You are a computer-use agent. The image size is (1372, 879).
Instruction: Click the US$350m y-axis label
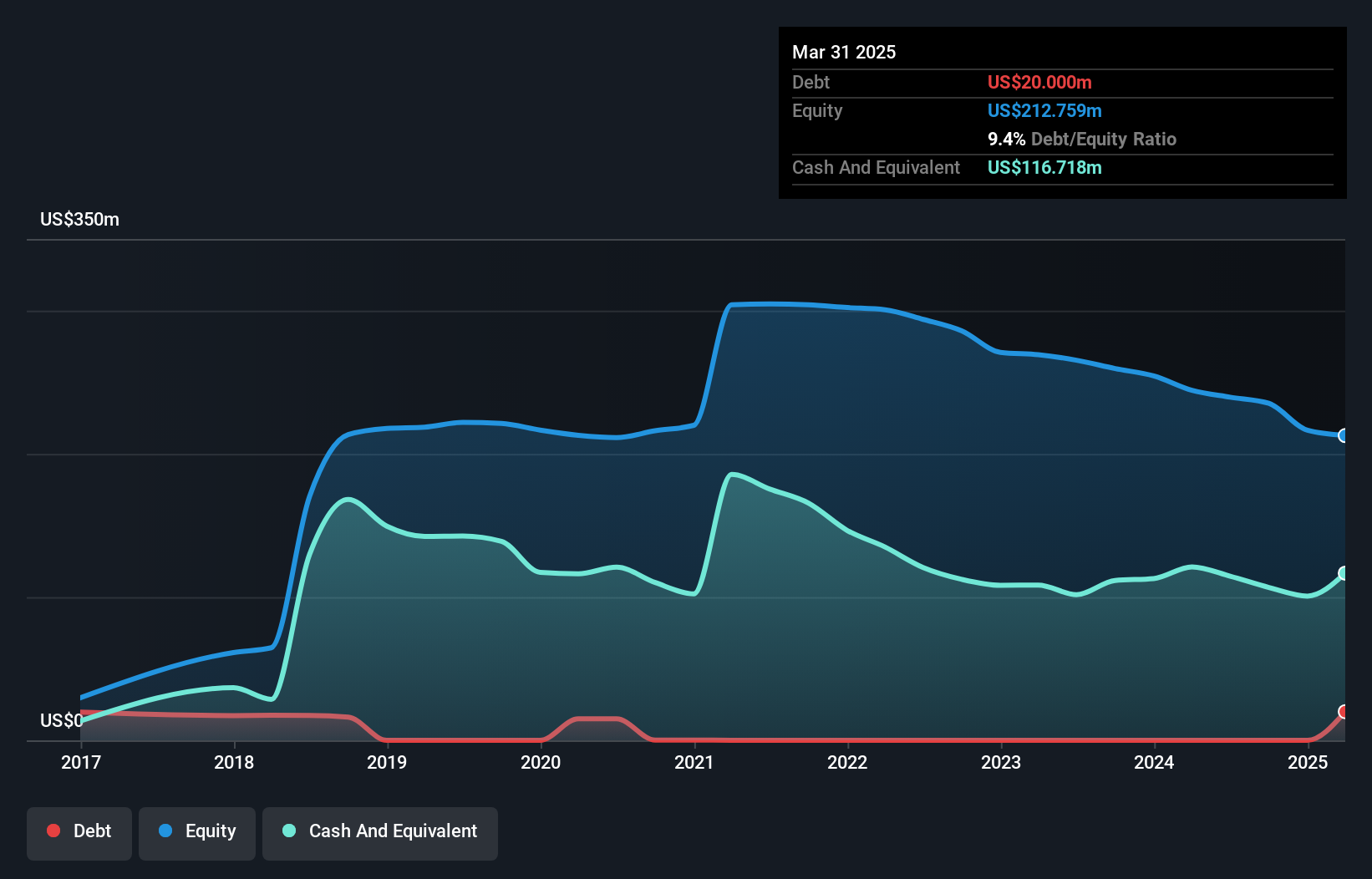point(80,220)
